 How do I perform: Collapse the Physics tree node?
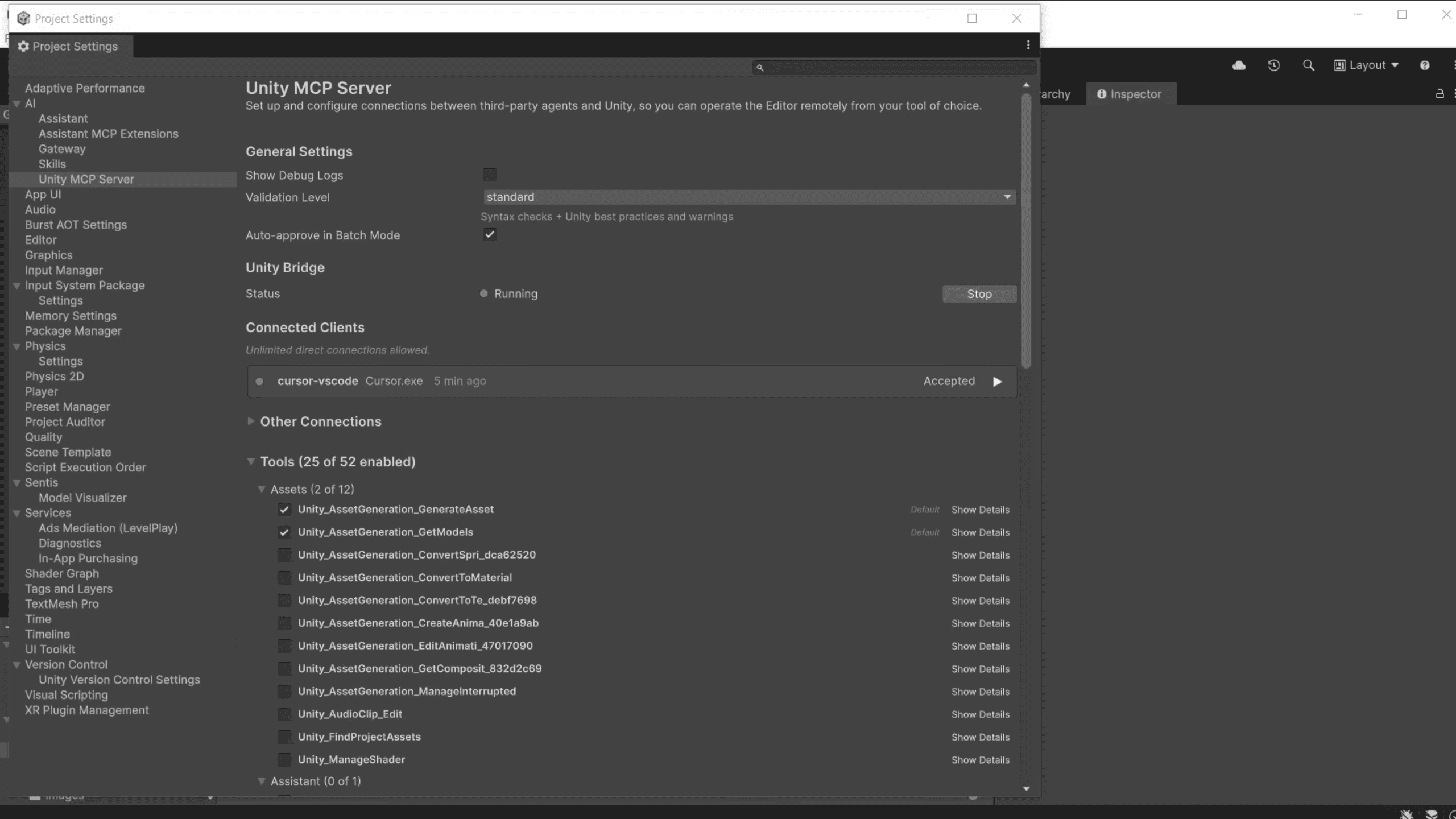click(x=16, y=346)
